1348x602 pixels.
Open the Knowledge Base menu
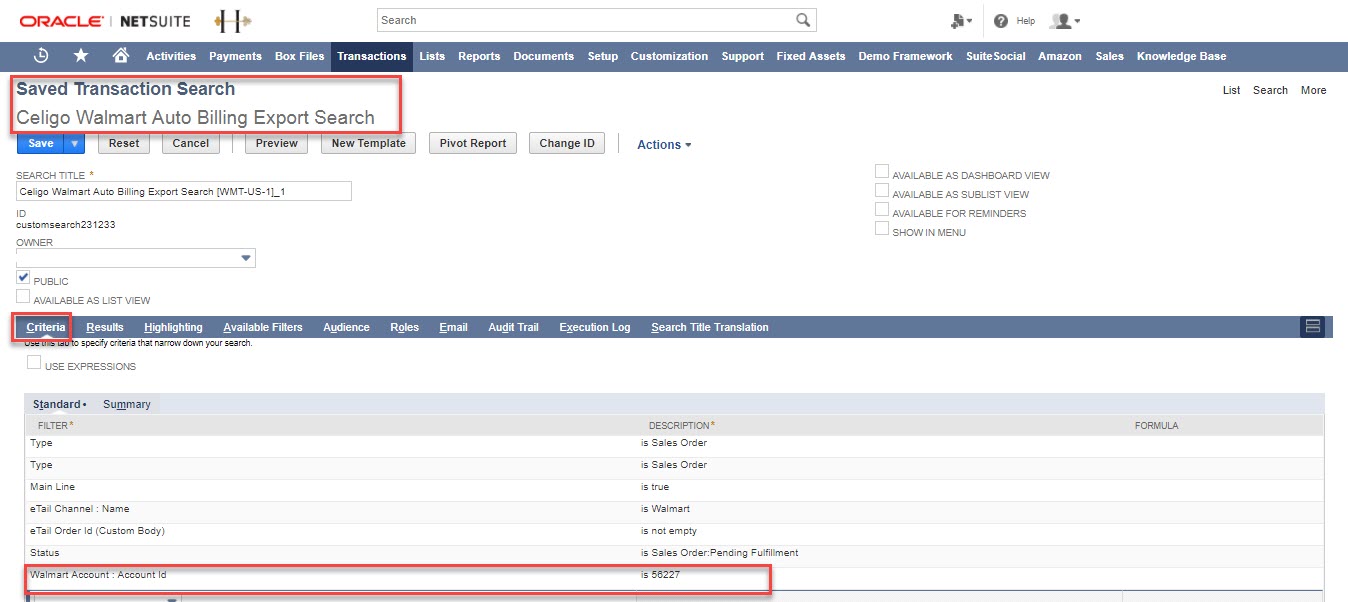pyautogui.click(x=1181, y=56)
